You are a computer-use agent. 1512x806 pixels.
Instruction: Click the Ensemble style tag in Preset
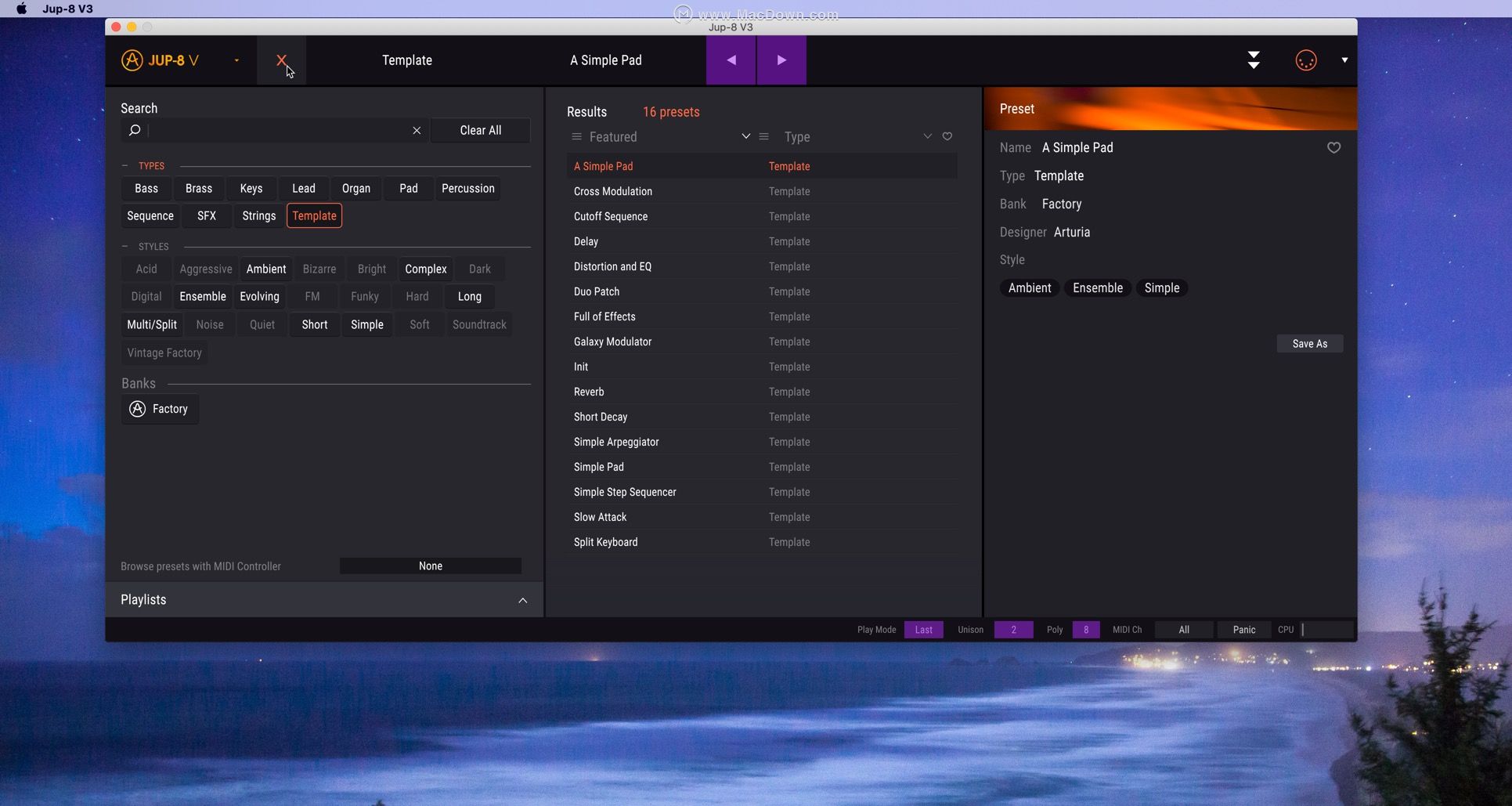pyautogui.click(x=1098, y=288)
